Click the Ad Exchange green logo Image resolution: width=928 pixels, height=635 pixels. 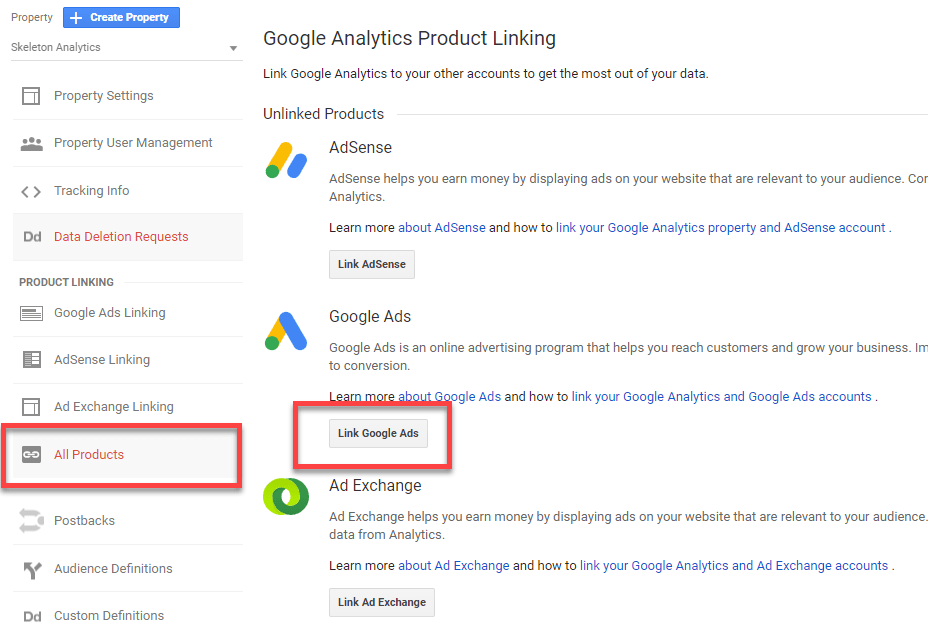286,496
